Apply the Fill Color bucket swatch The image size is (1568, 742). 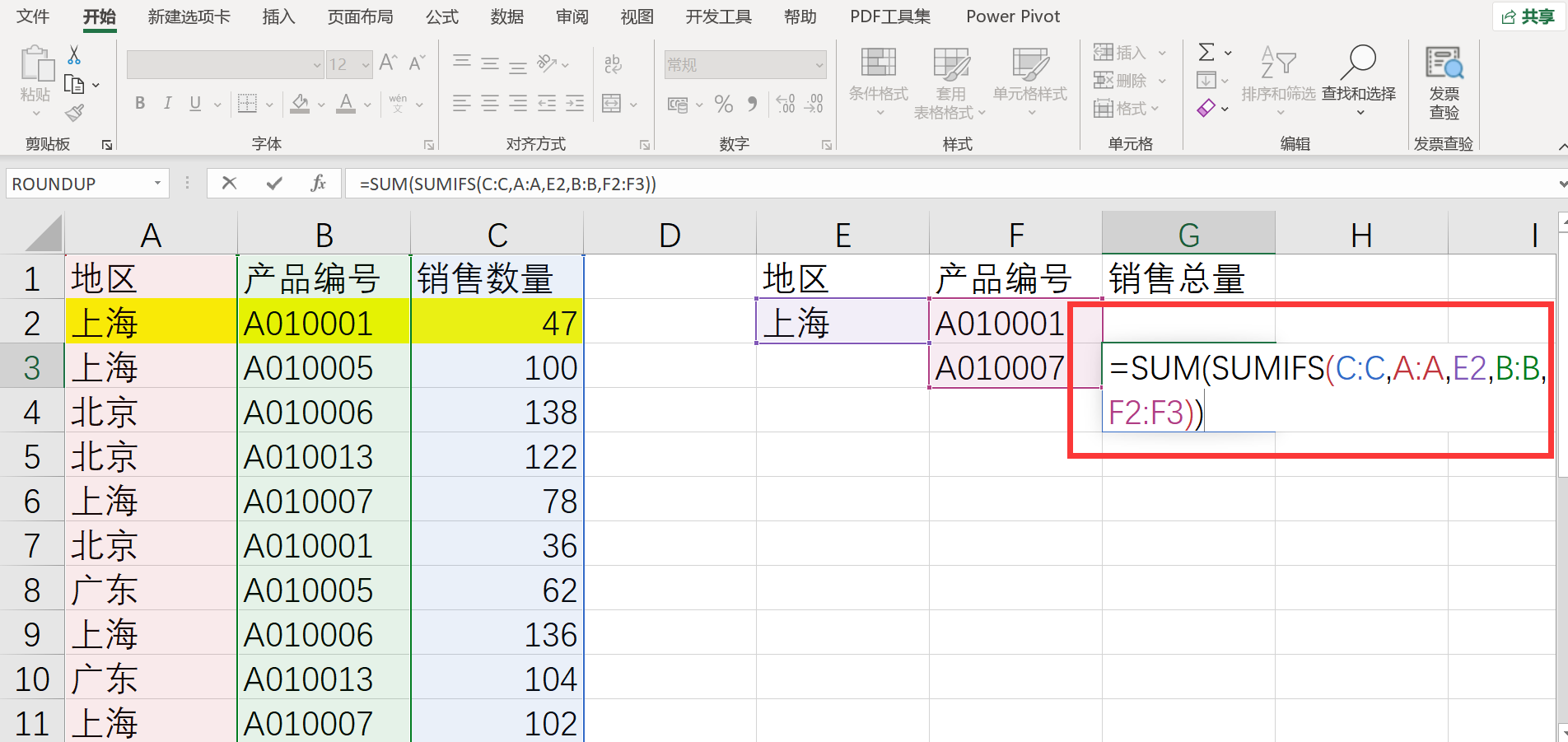point(300,104)
